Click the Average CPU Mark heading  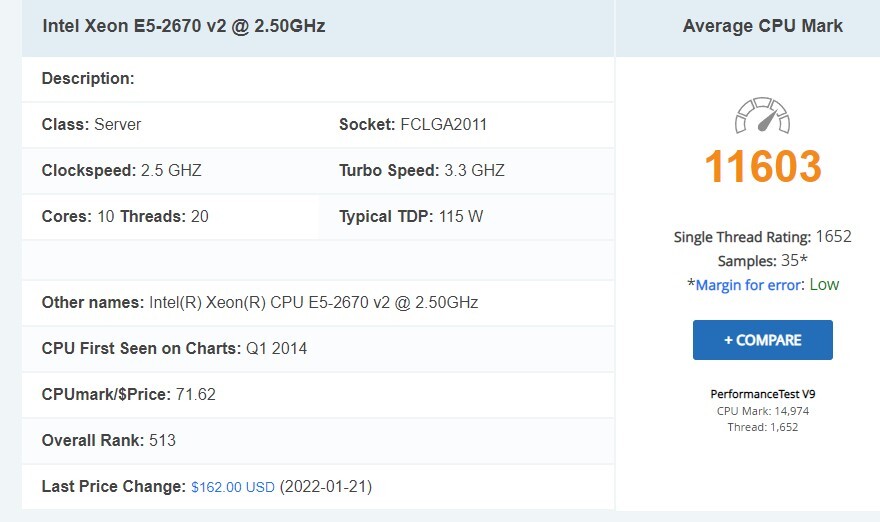(x=763, y=26)
